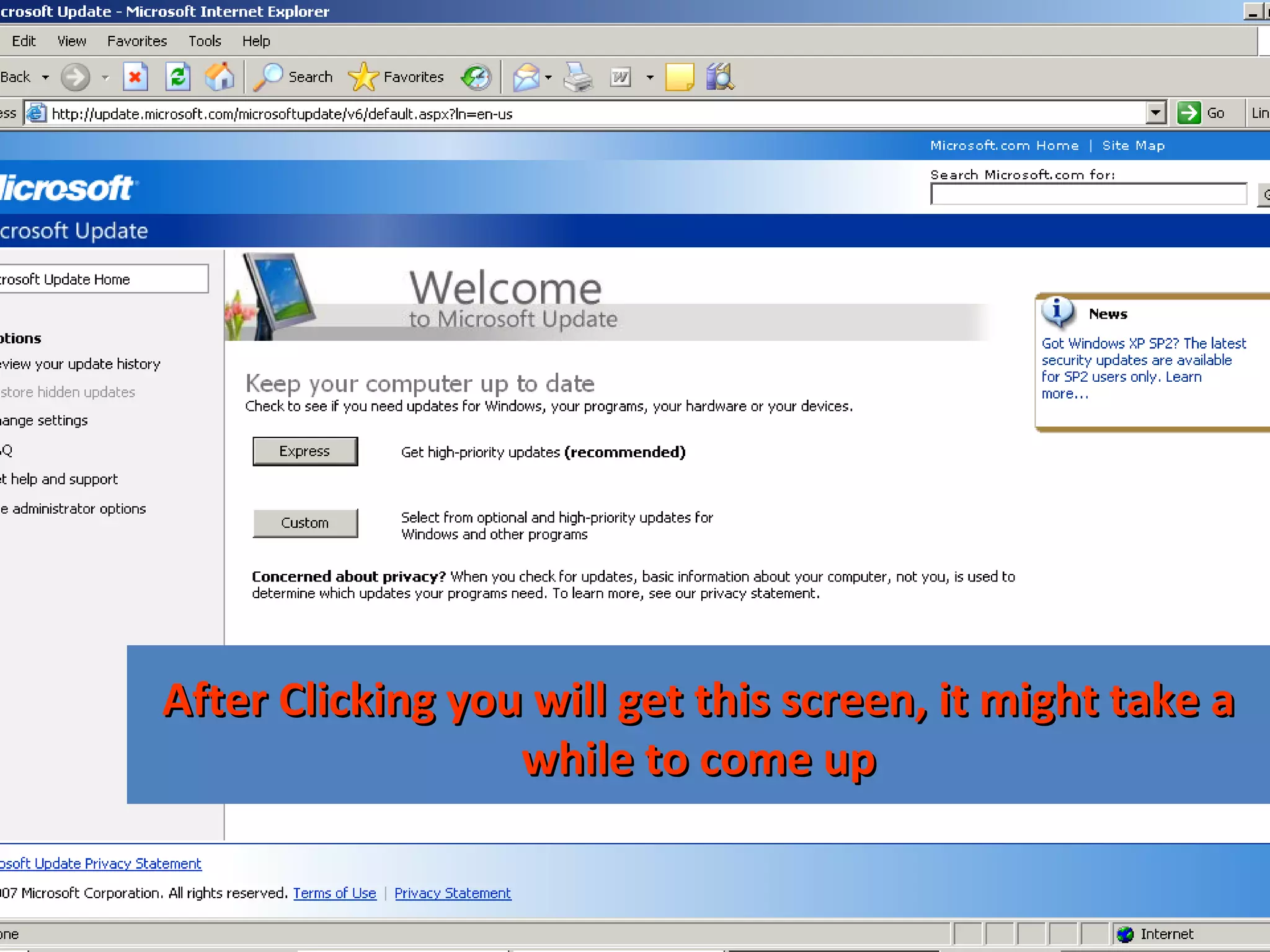
Task: Click the yellow Discuss note icon
Action: 679,77
